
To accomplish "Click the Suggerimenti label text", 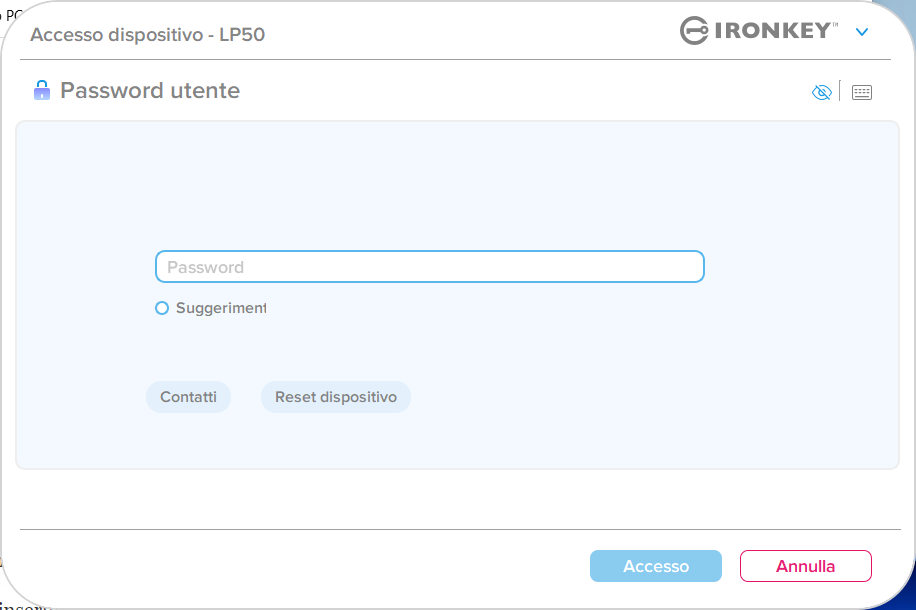I will 220,309.
